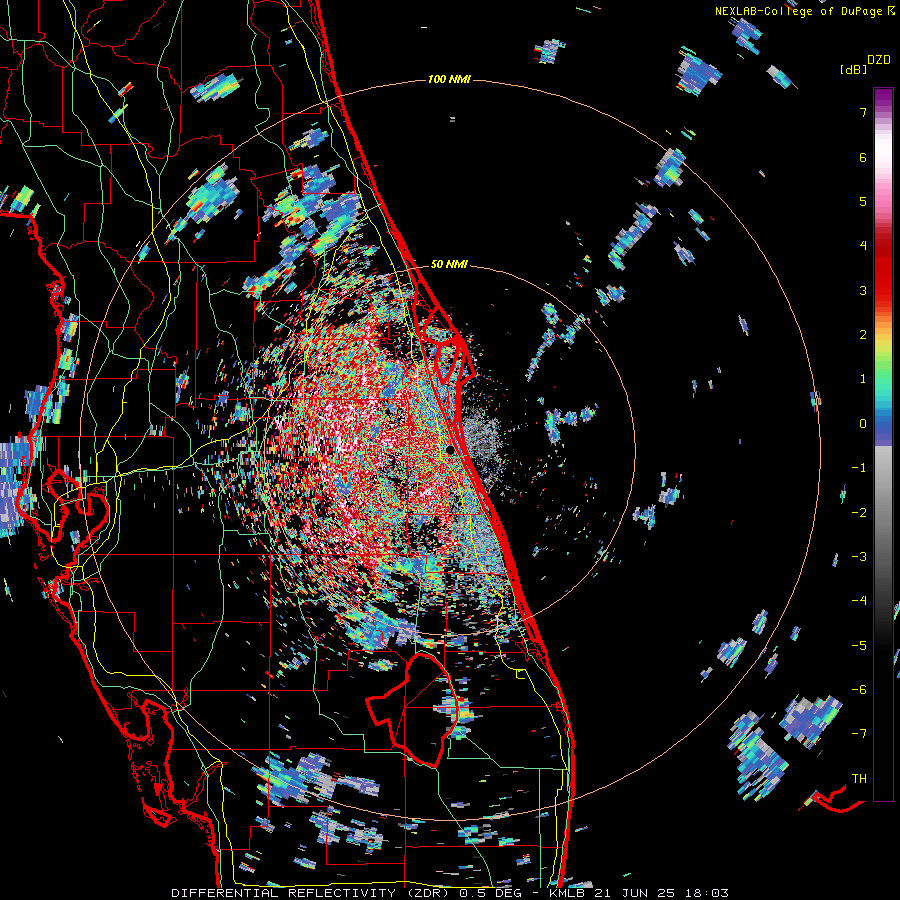Click the -3 tick label on color scale
This screenshot has width=900, height=900.
(859, 557)
